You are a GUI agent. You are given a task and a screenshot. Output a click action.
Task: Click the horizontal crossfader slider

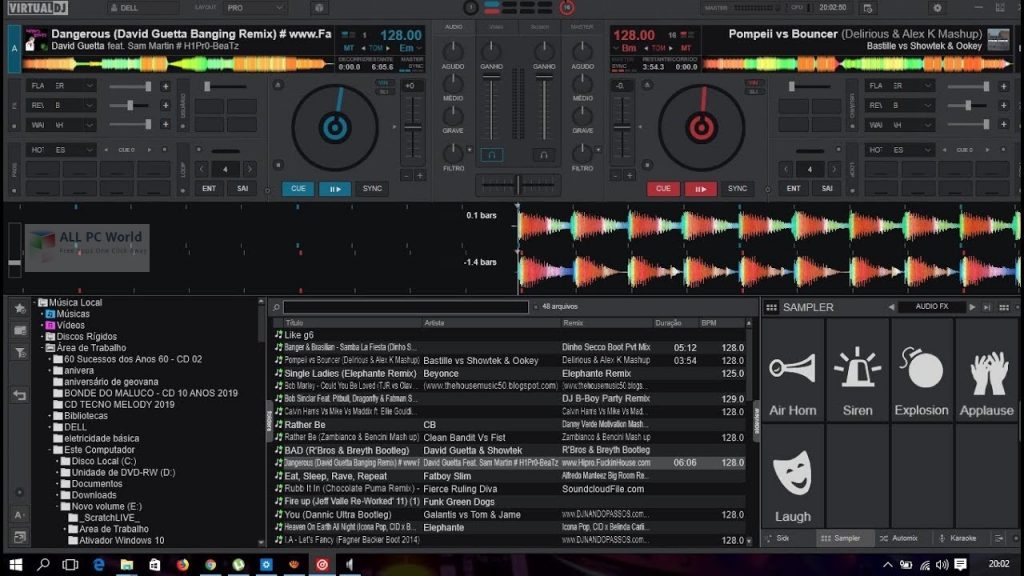517,184
